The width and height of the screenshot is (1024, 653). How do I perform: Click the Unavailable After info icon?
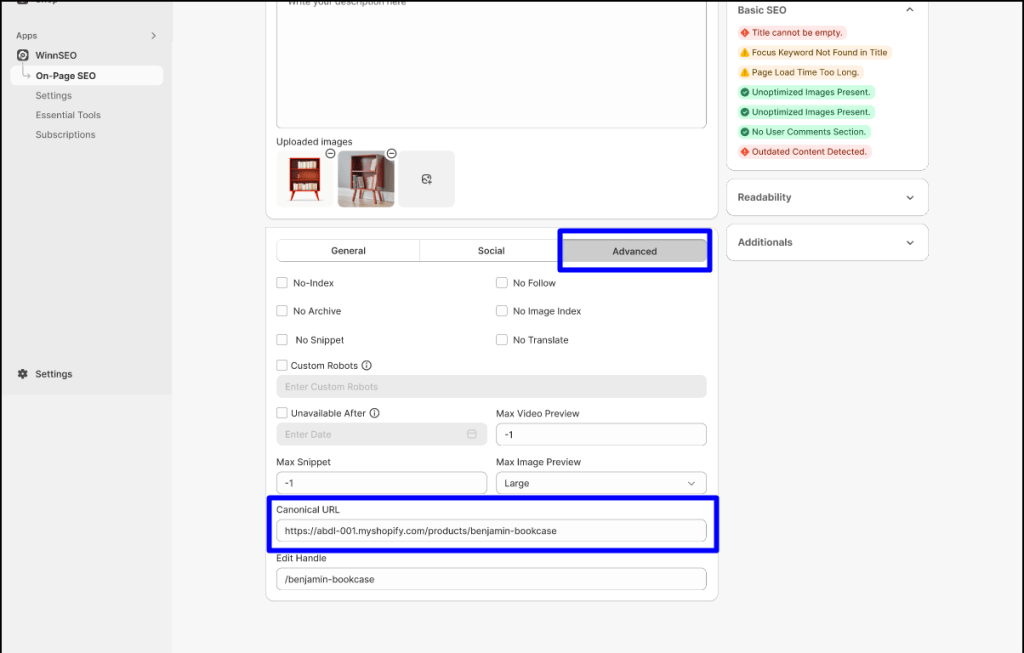click(374, 413)
